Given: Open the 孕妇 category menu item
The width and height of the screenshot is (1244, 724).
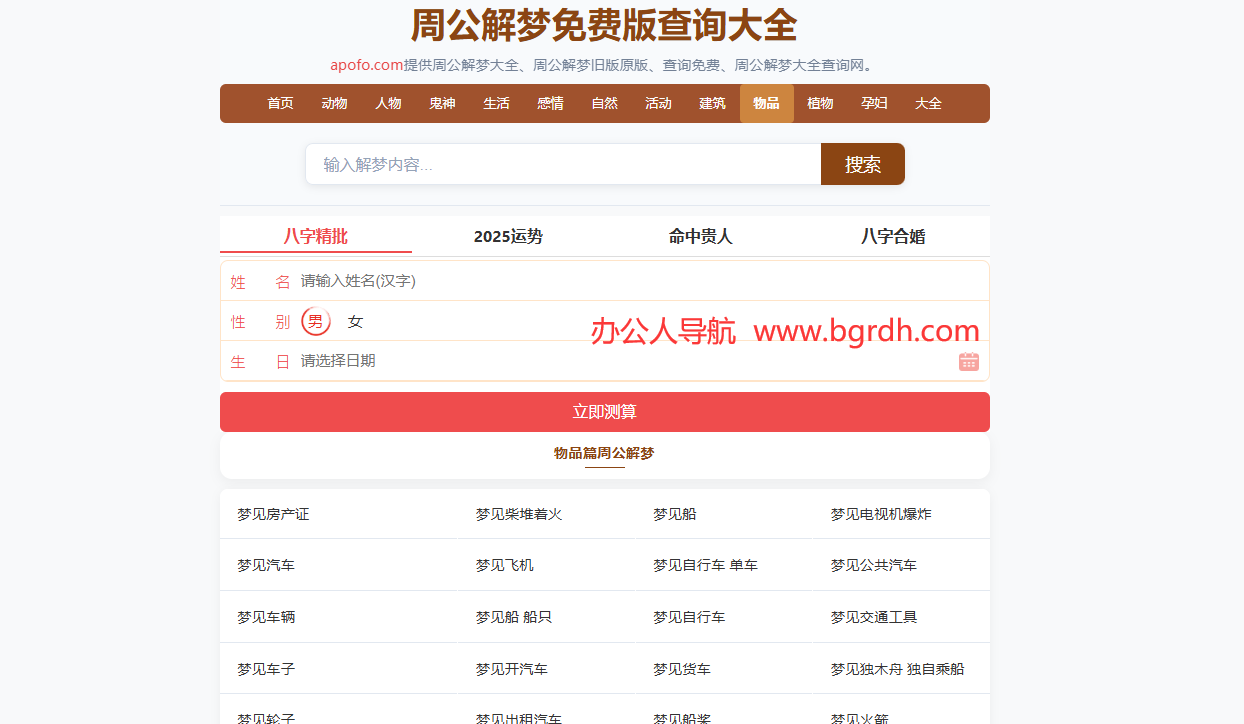Looking at the screenshot, I should (x=874, y=103).
